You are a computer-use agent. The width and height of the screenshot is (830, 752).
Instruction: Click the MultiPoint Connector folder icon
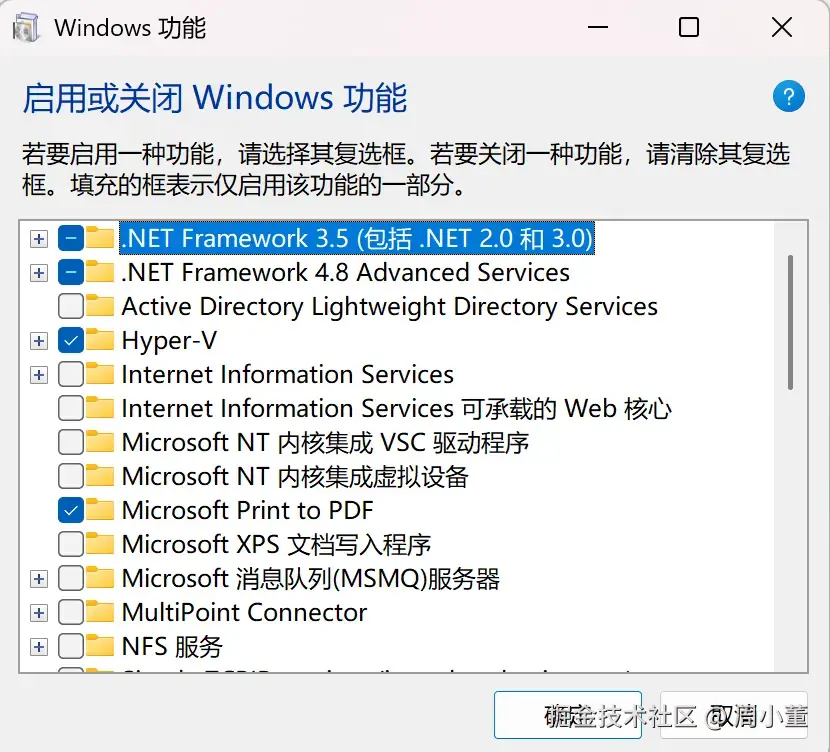(100, 612)
